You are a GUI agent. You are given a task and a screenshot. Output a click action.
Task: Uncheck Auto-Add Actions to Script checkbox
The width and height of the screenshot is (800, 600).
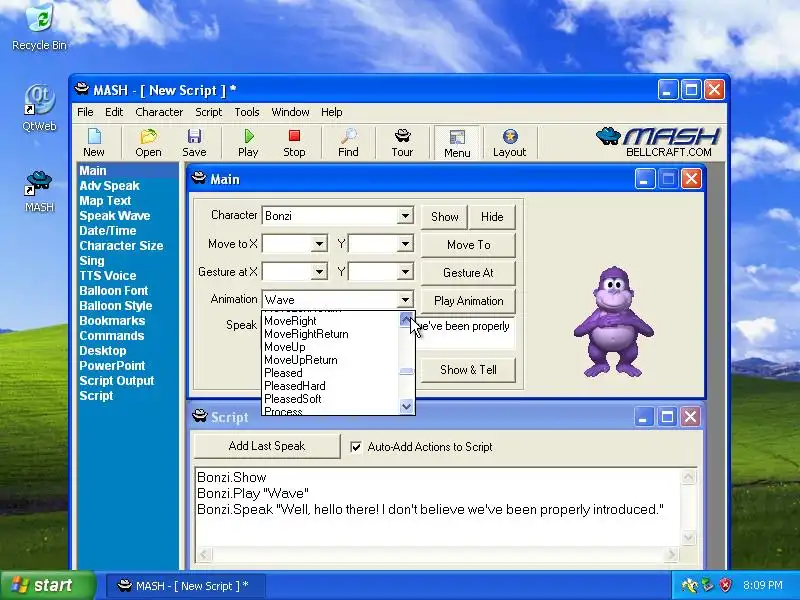click(x=356, y=447)
